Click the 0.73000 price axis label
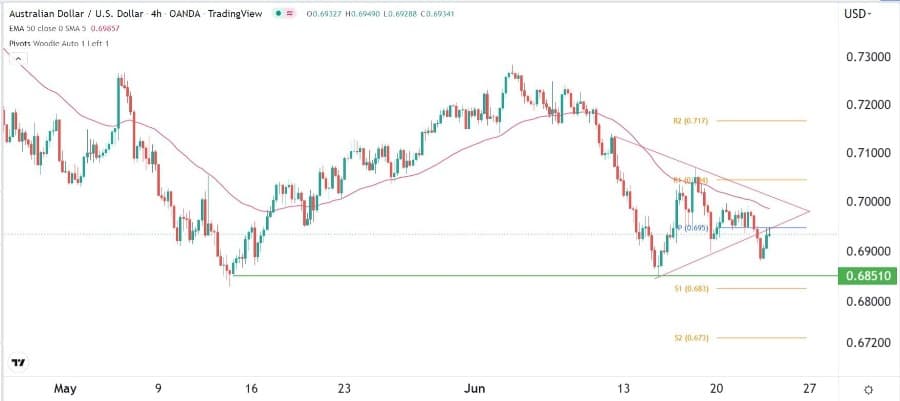This screenshot has width=900, height=401. point(866,57)
